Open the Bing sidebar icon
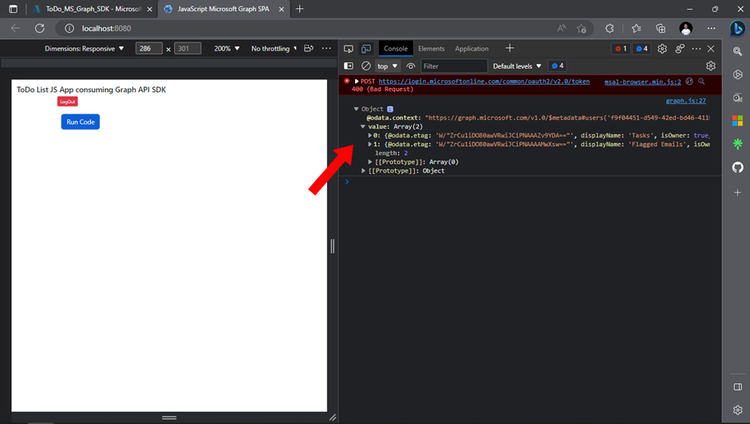The width and height of the screenshot is (750, 424). coord(737,28)
